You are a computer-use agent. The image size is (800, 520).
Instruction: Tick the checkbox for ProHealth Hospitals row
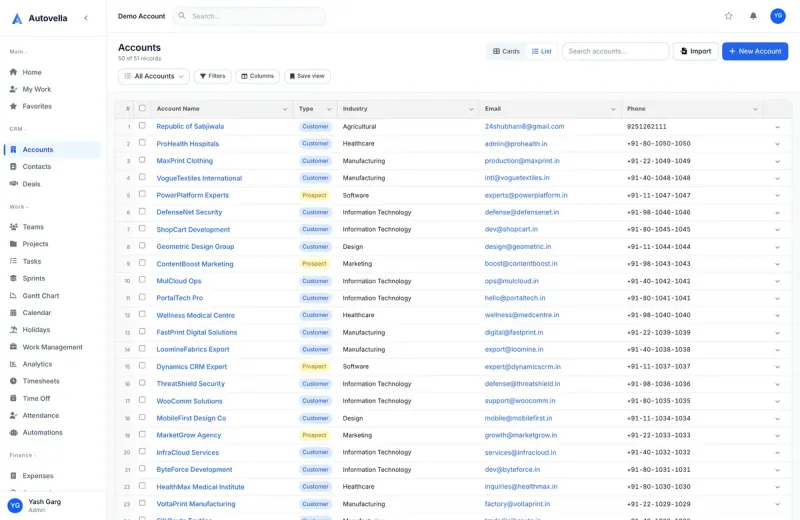point(142,143)
